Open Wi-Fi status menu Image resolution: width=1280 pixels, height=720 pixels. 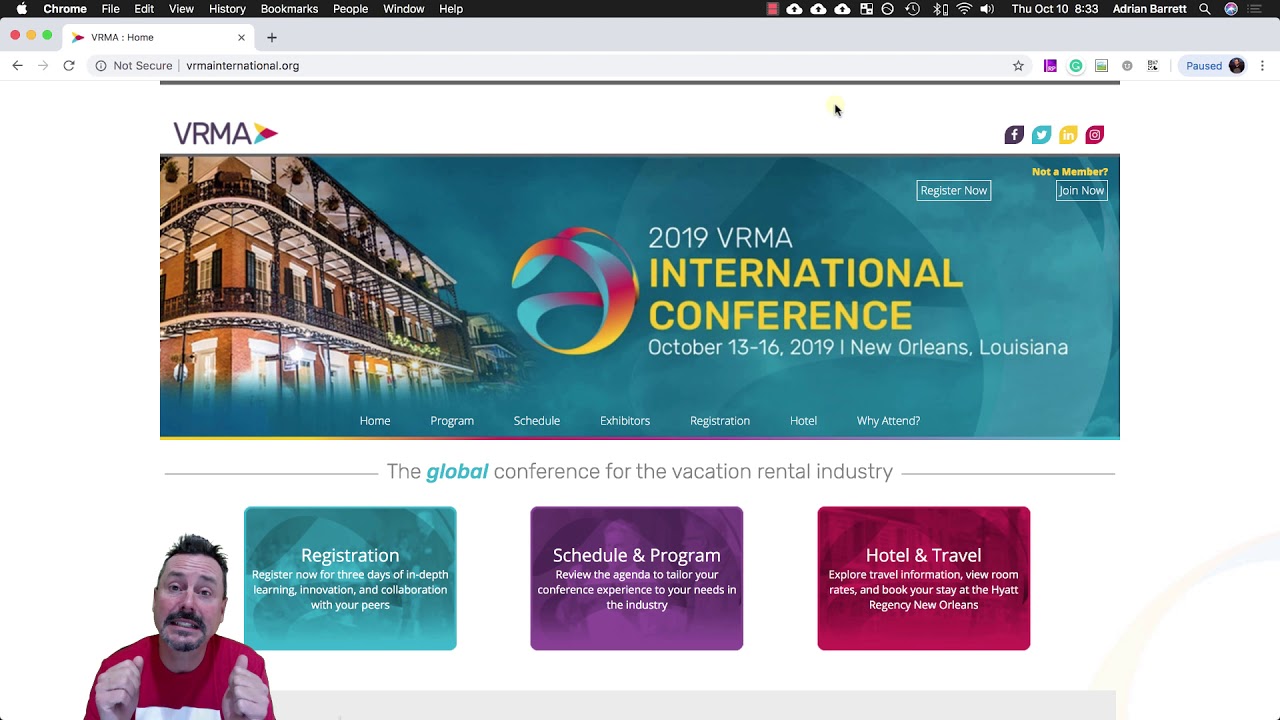pyautogui.click(x=964, y=9)
